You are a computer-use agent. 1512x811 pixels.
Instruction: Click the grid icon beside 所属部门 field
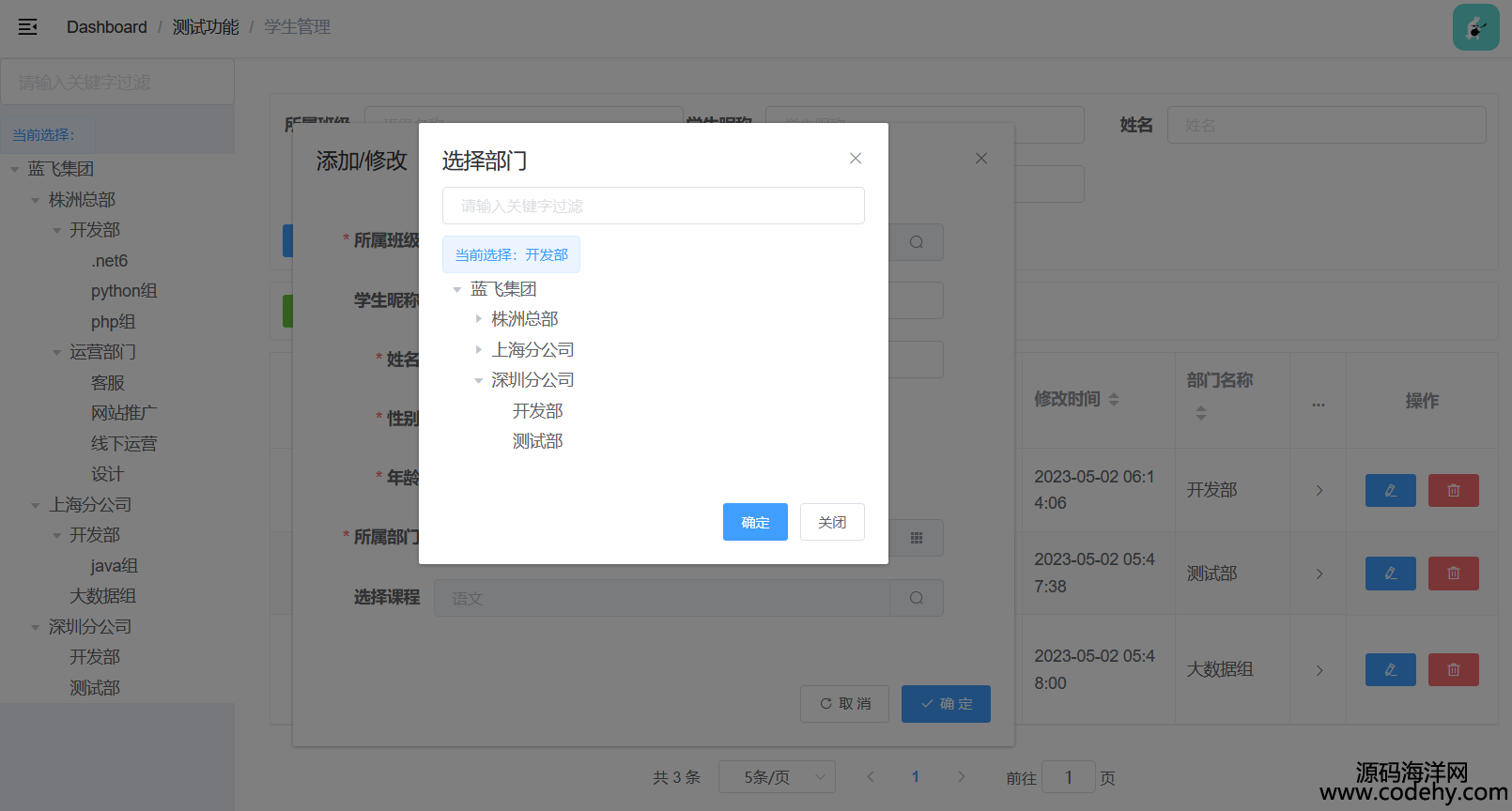click(916, 538)
